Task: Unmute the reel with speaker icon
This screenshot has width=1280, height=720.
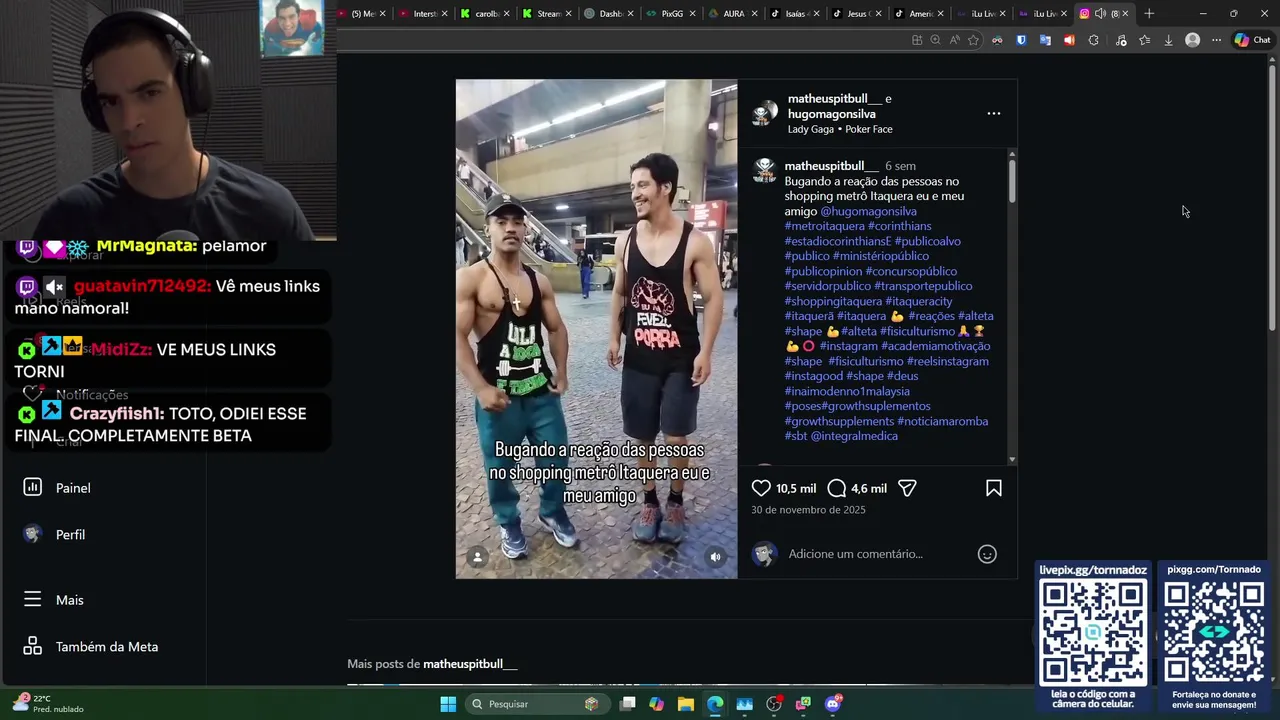Action: pyautogui.click(x=715, y=557)
